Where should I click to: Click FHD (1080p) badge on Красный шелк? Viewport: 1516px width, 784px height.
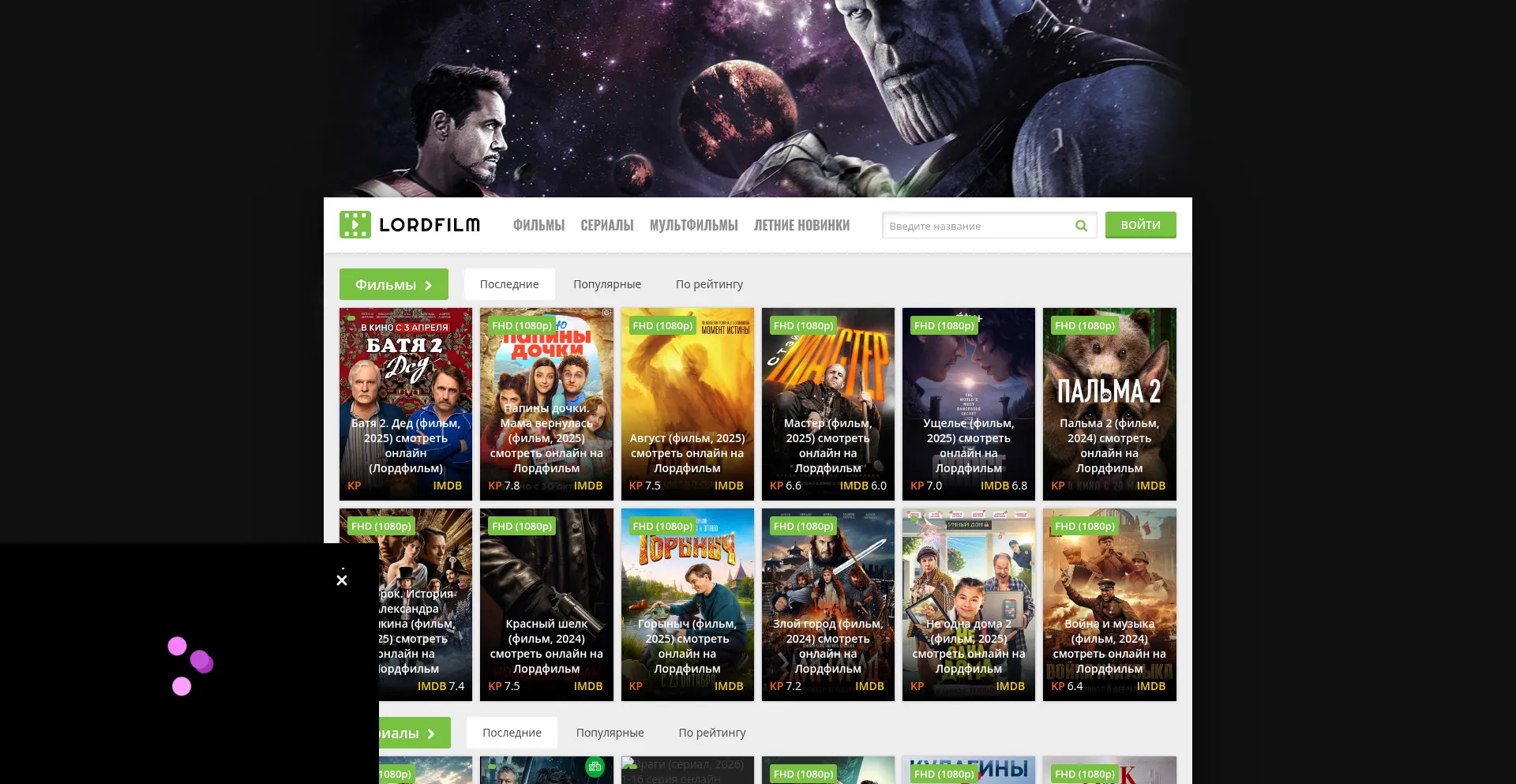tap(522, 526)
